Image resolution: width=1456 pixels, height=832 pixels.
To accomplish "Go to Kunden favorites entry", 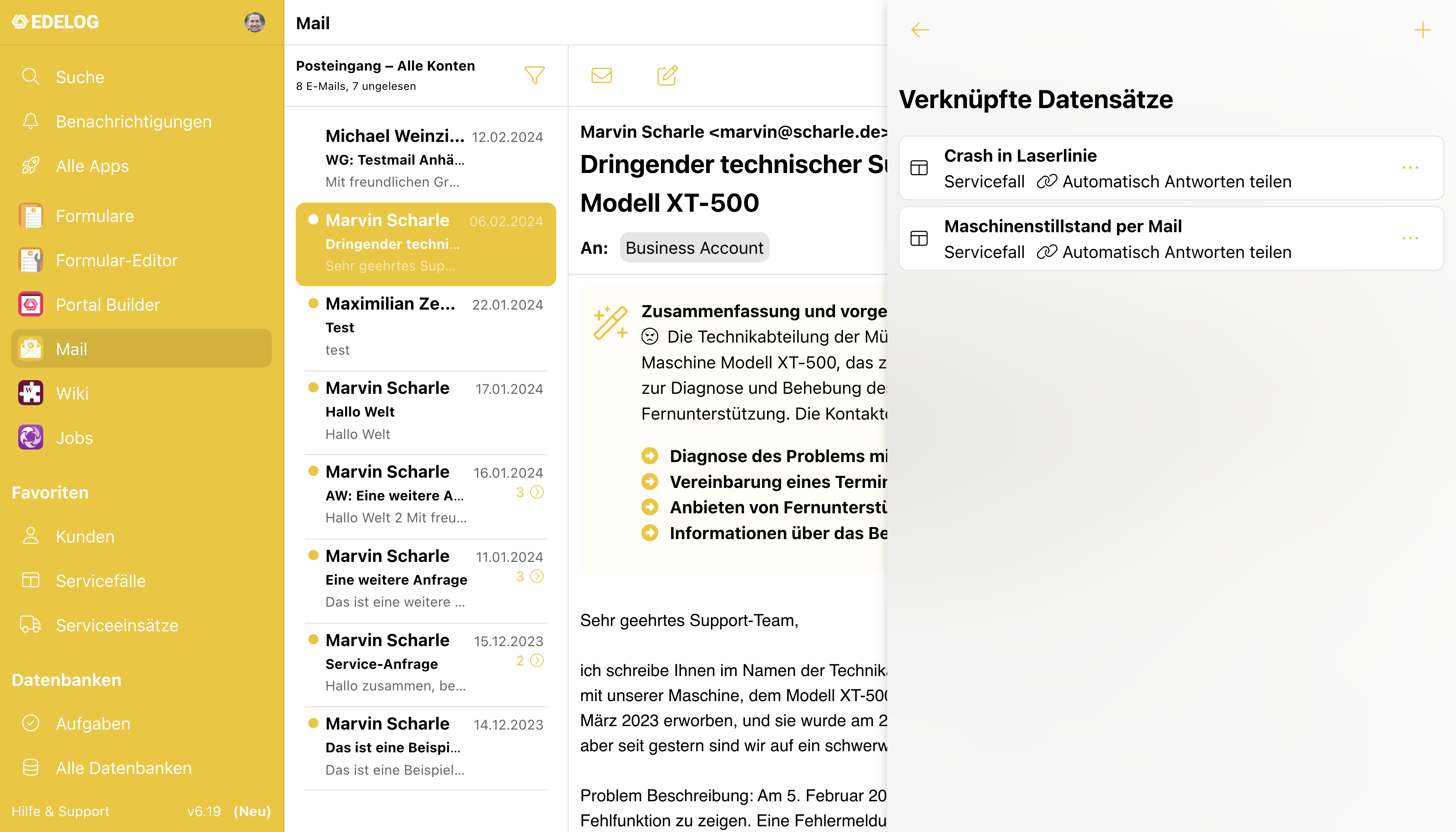I will click(141, 536).
